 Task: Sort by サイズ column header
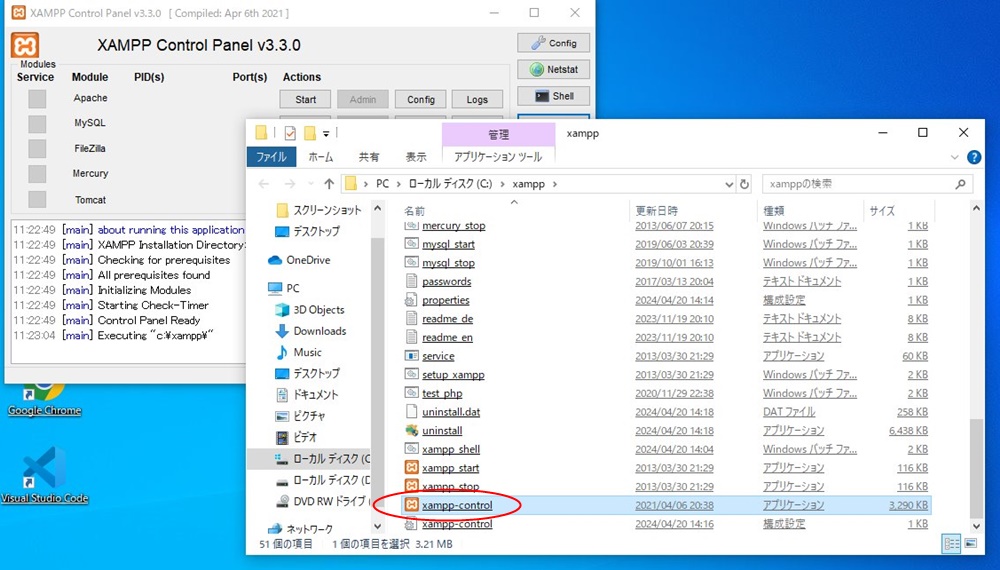pyautogui.click(x=883, y=210)
